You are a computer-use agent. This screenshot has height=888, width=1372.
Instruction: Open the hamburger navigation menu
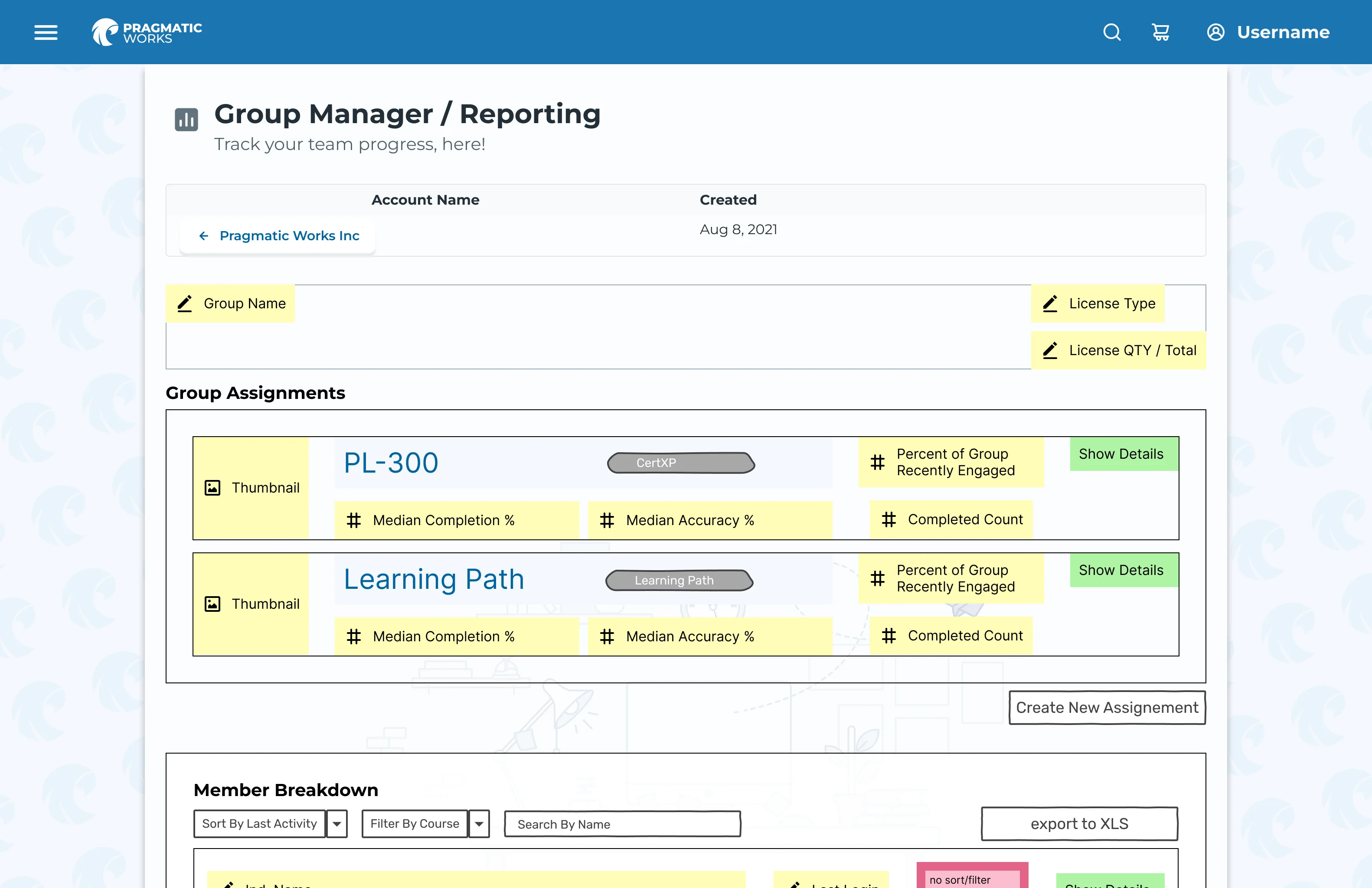(x=46, y=32)
